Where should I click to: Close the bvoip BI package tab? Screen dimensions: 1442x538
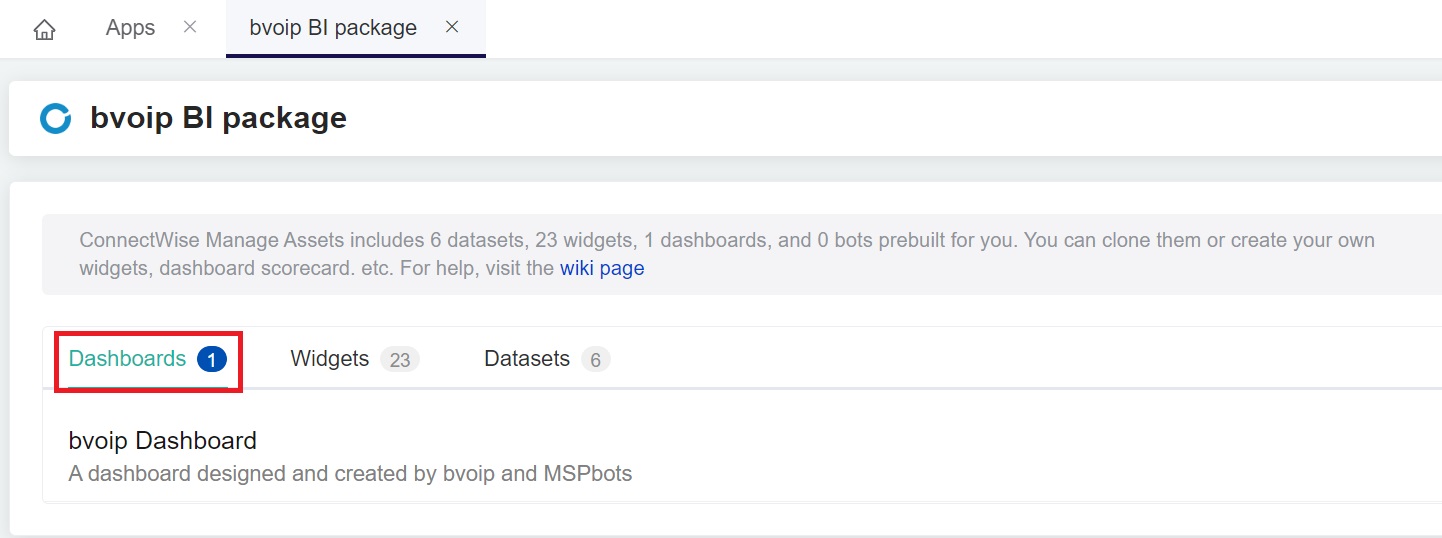tap(452, 28)
